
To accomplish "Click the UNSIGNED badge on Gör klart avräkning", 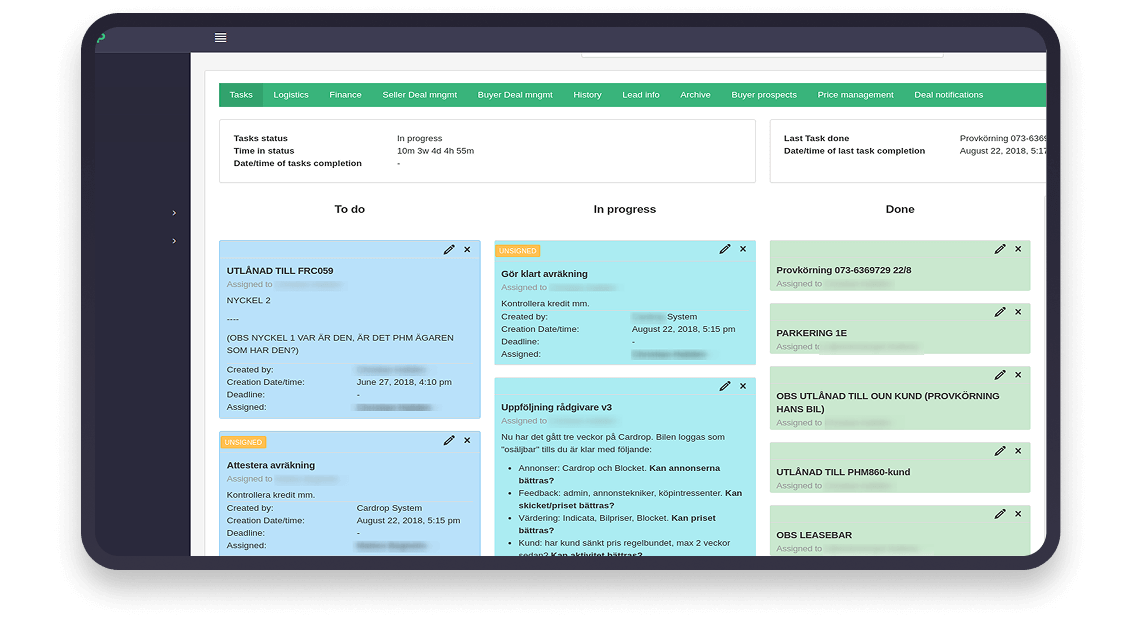I will 517,251.
